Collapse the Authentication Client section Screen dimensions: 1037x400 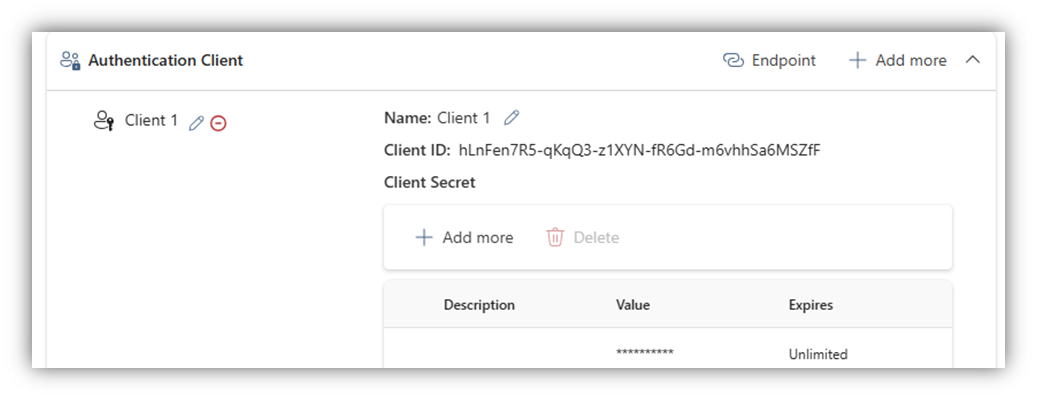click(972, 60)
